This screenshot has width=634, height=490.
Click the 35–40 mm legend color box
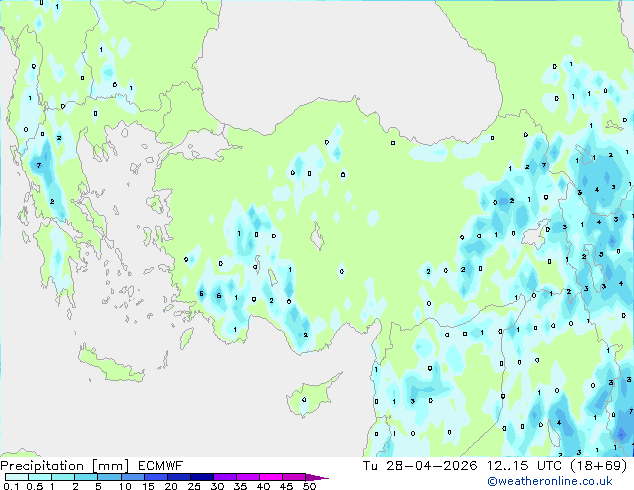point(248,477)
